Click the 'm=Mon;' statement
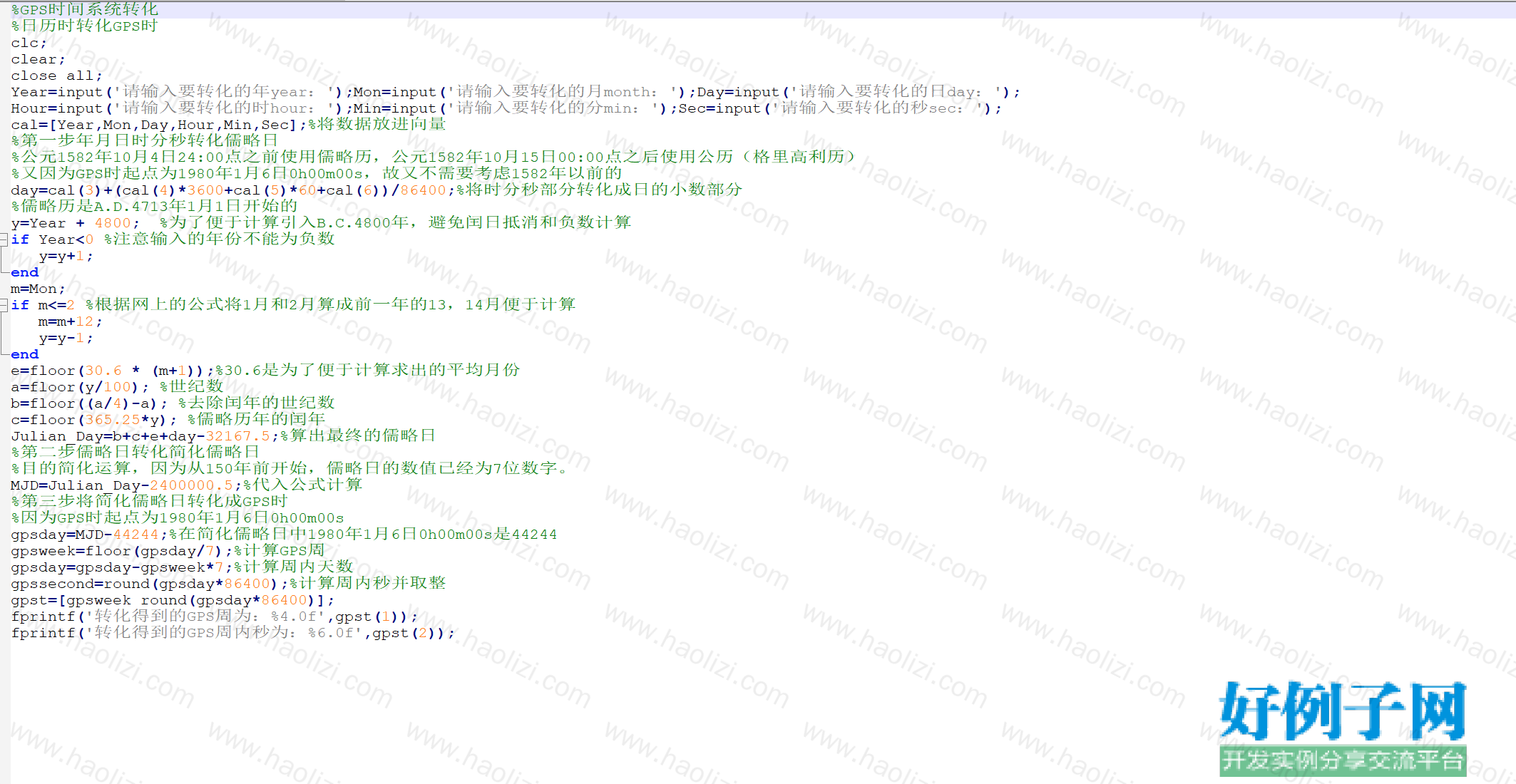This screenshot has height=784, width=1516. 39,289
